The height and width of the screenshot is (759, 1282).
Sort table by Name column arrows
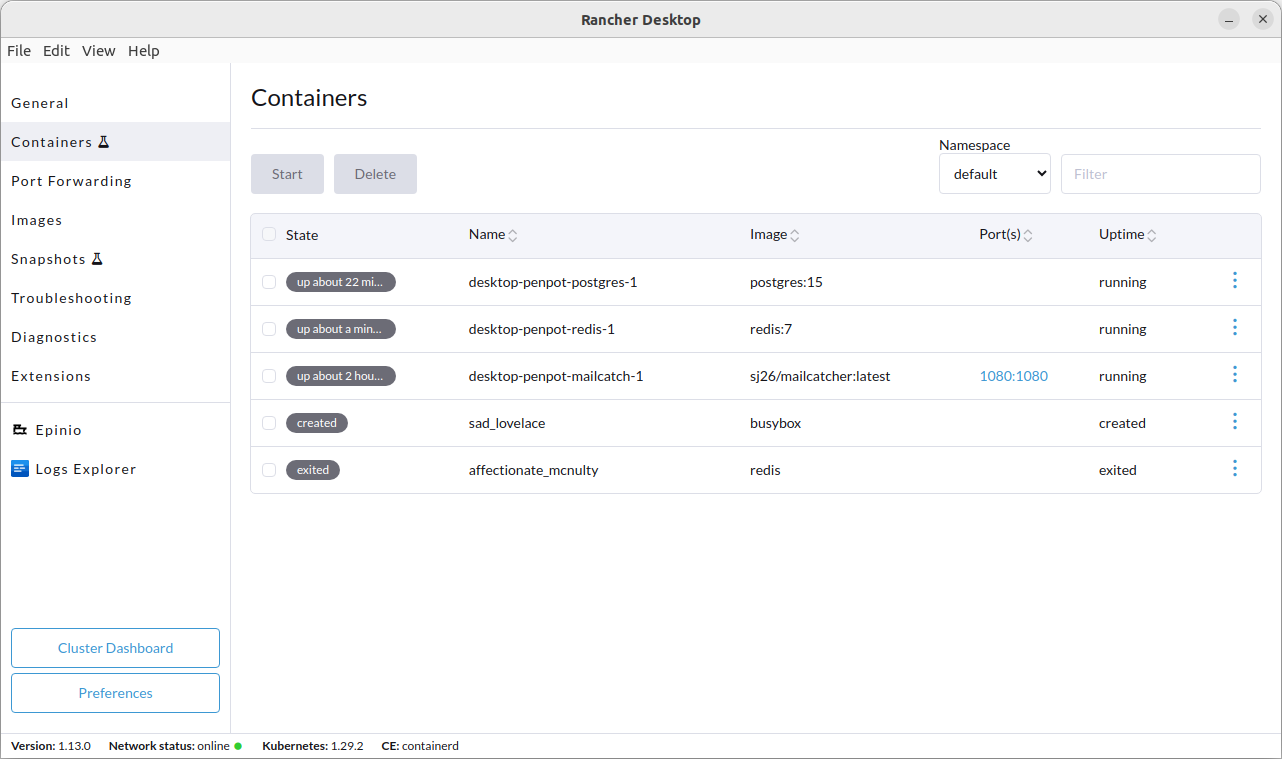coord(513,236)
